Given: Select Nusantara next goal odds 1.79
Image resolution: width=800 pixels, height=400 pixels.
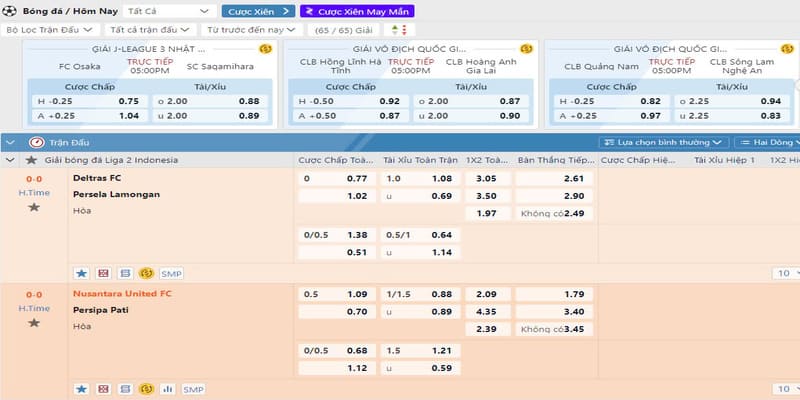Looking at the screenshot, I should coord(555,294).
